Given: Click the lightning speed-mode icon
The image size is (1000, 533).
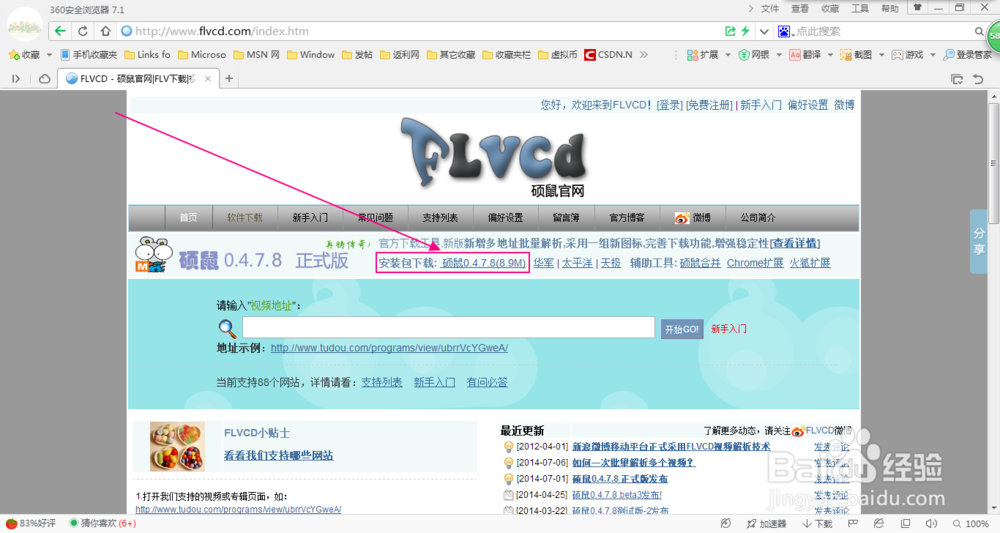Looking at the screenshot, I should [745, 31].
